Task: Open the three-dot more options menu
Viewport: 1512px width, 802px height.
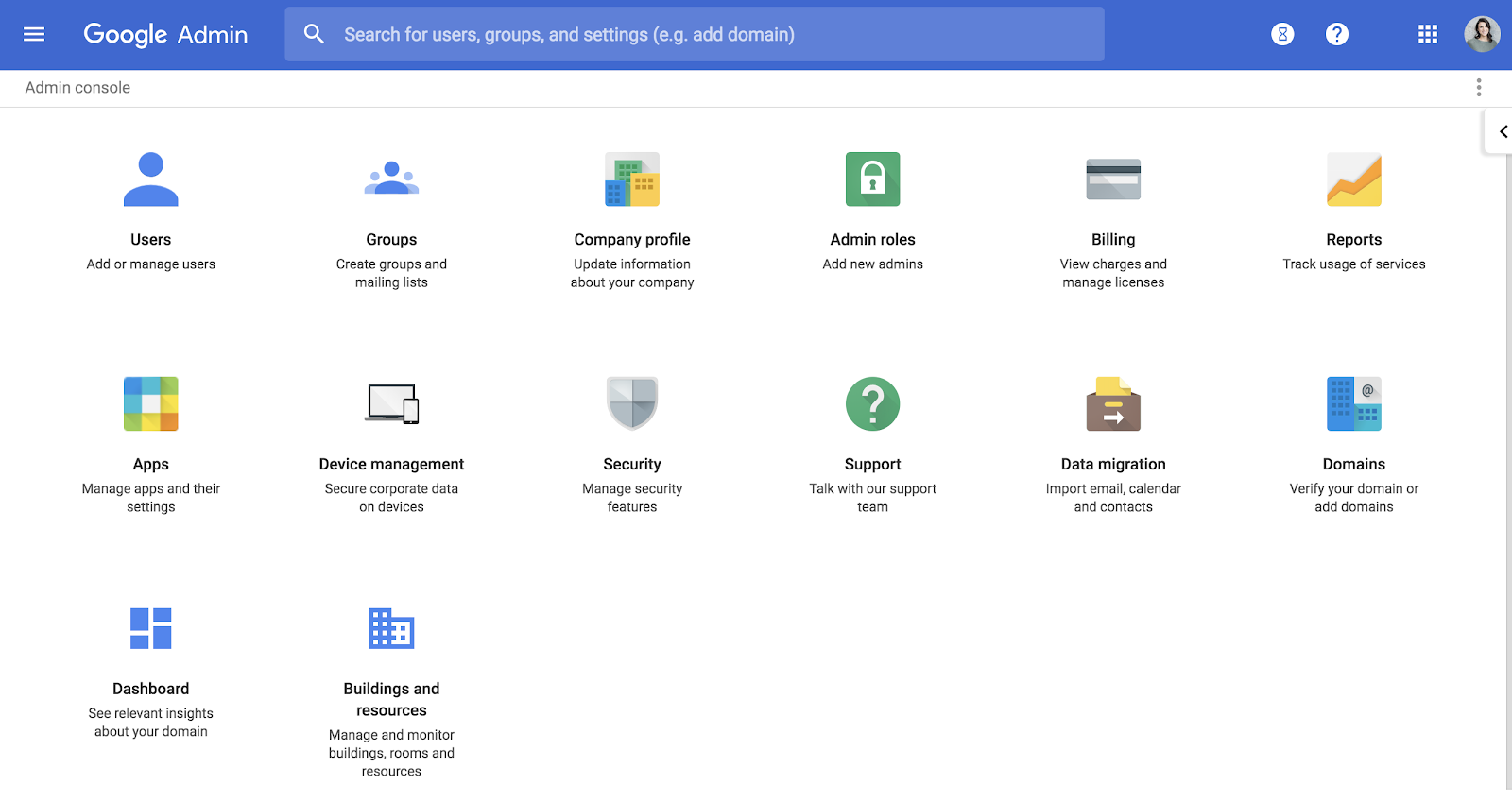Action: click(1479, 88)
